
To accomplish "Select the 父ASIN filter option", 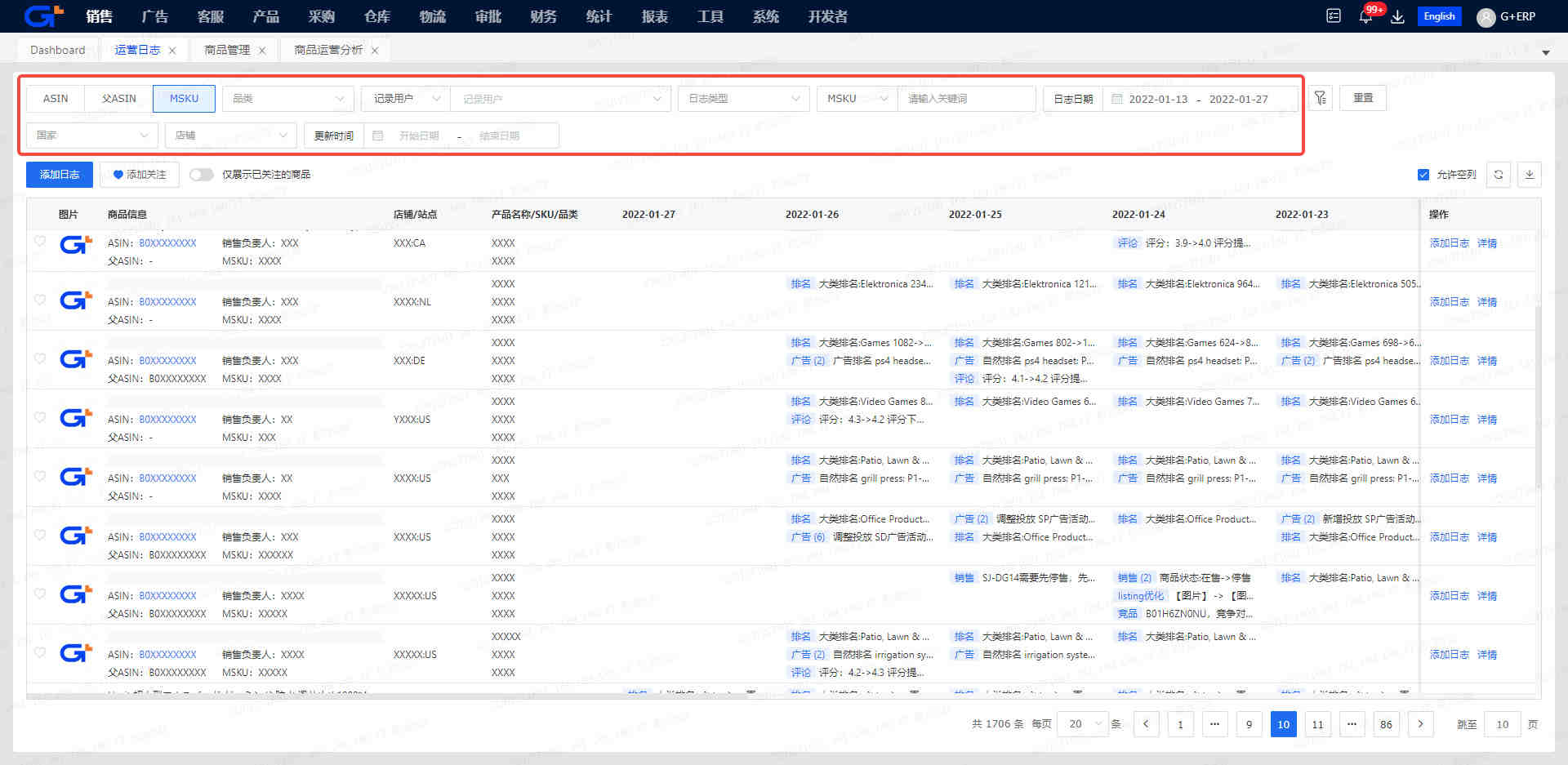I will (119, 98).
